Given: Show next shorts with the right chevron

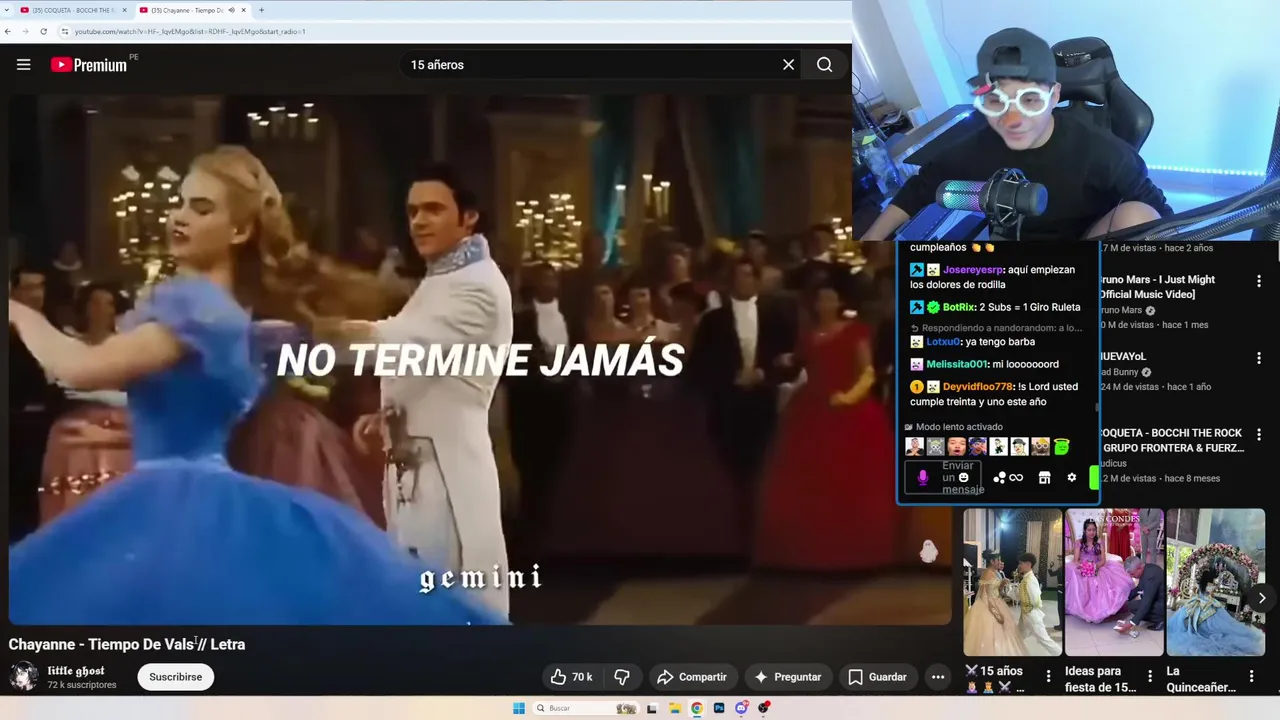Looking at the screenshot, I should tap(1262, 598).
